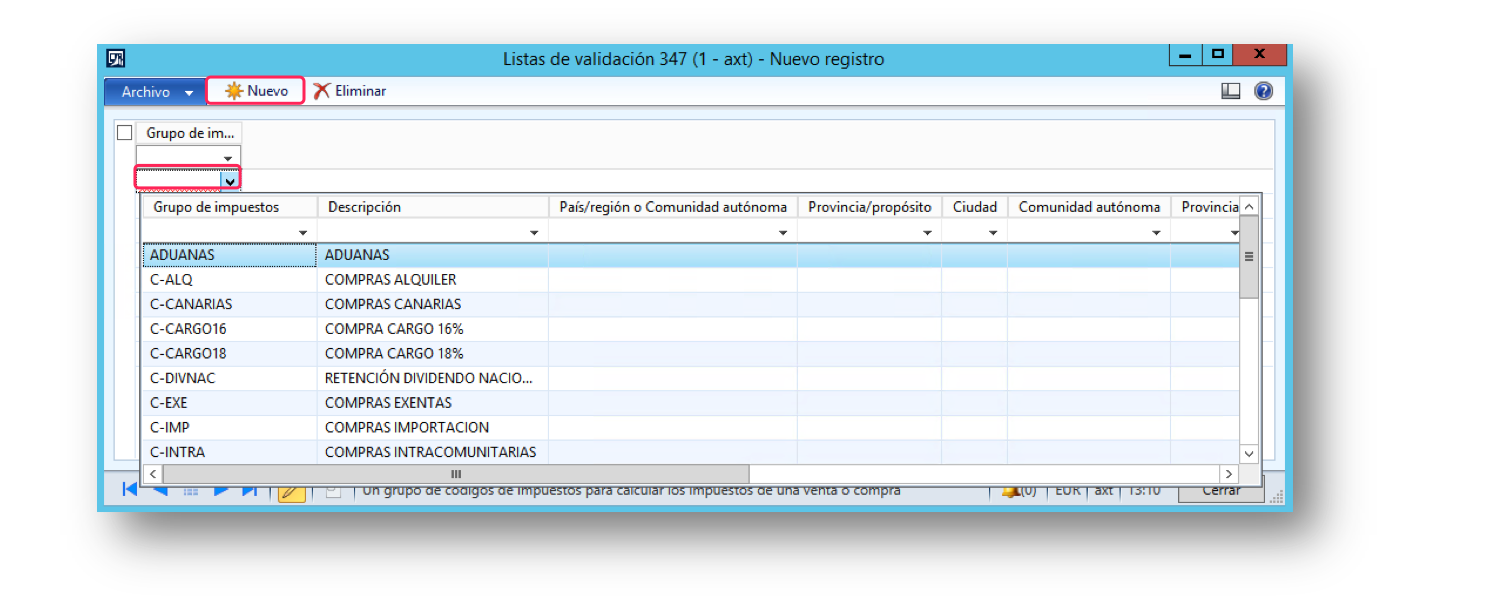The width and height of the screenshot is (1511, 605).
Task: Click the COMPRAS ALQUILER description cell
Action: coord(433,280)
